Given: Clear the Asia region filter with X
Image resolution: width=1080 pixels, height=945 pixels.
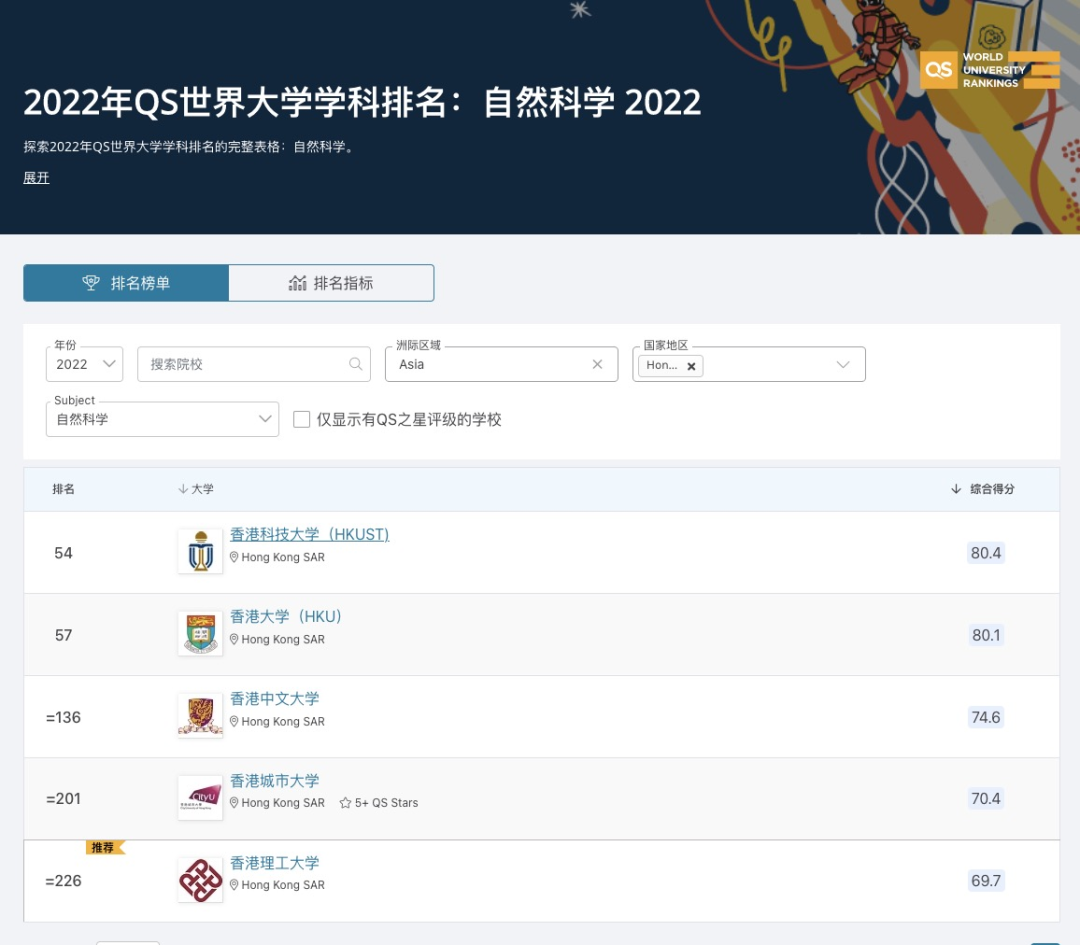Looking at the screenshot, I should point(597,364).
